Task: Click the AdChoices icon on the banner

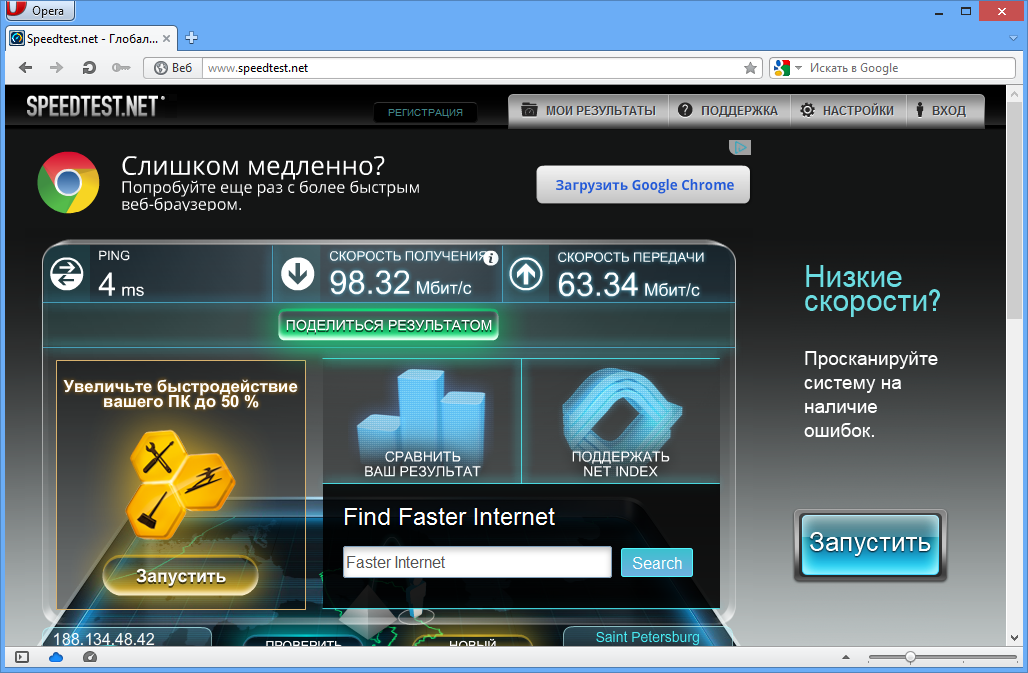Action: [740, 147]
